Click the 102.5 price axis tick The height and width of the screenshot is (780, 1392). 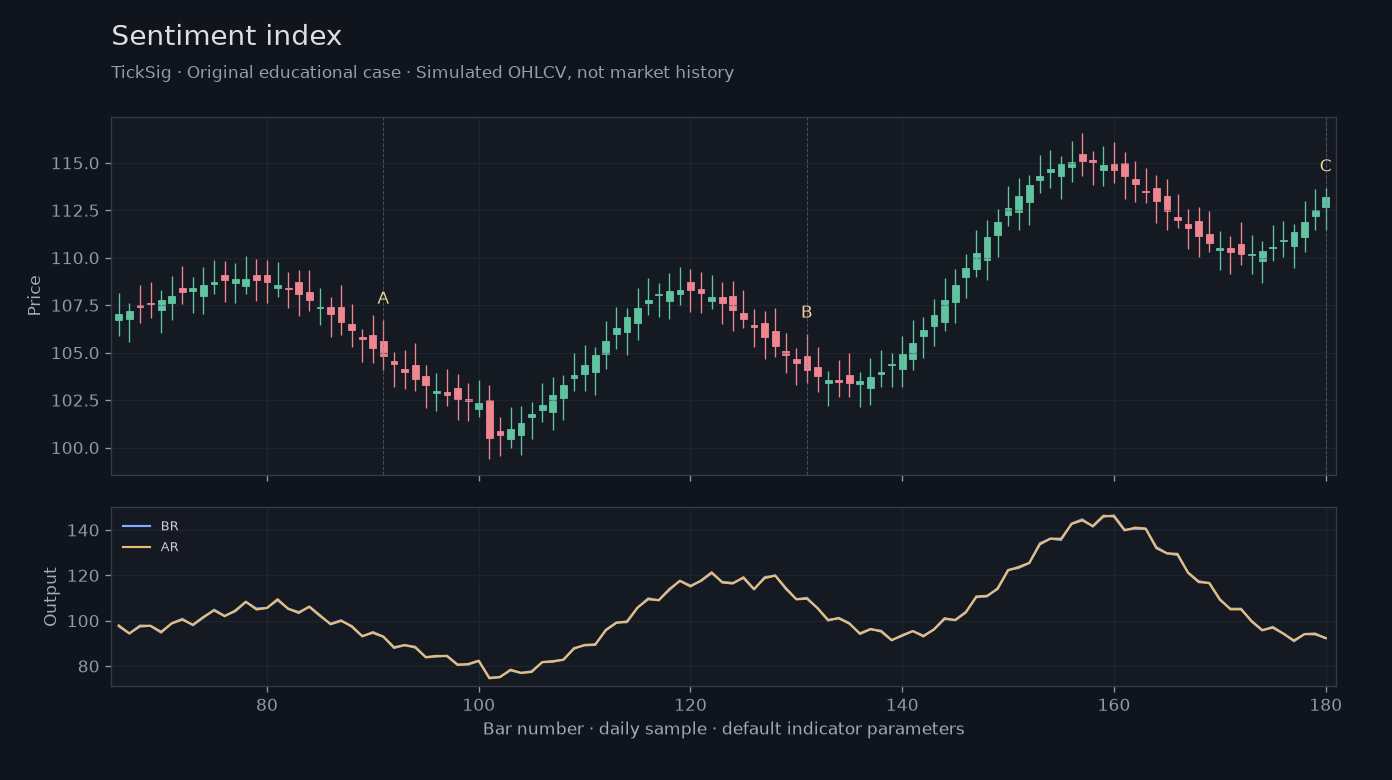click(75, 401)
